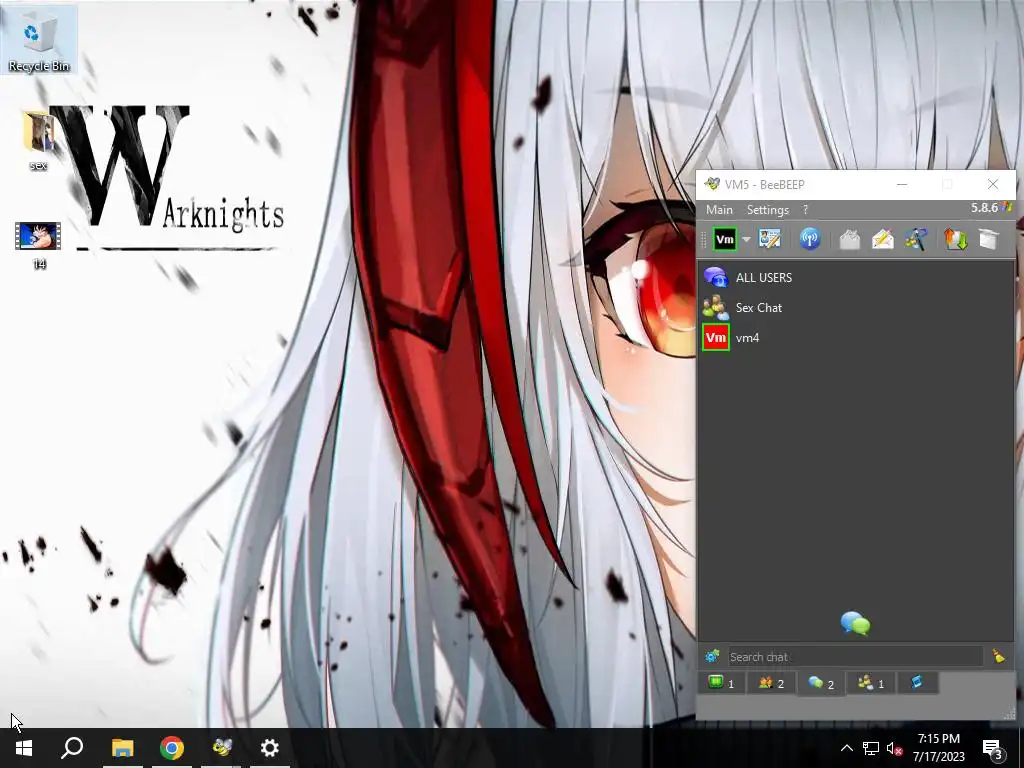Viewport: 1024px width, 768px height.
Task: Open the Windows Start menu
Action: pyautogui.click(x=24, y=748)
